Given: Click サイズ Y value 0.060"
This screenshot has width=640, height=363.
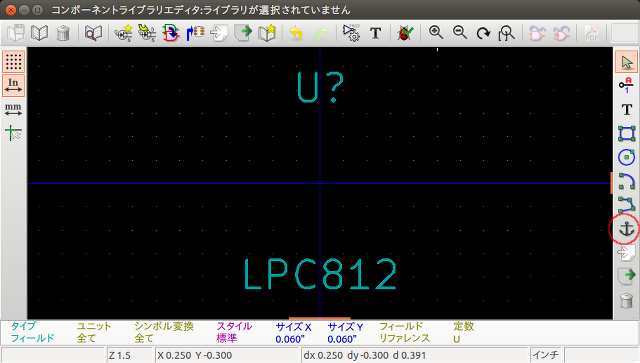Looking at the screenshot, I should [x=342, y=339].
